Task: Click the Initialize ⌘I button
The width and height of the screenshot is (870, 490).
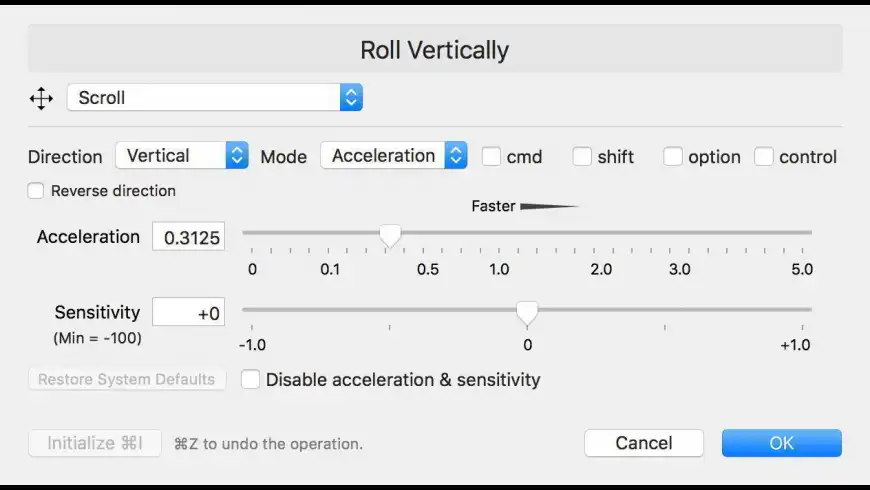Action: coord(95,443)
